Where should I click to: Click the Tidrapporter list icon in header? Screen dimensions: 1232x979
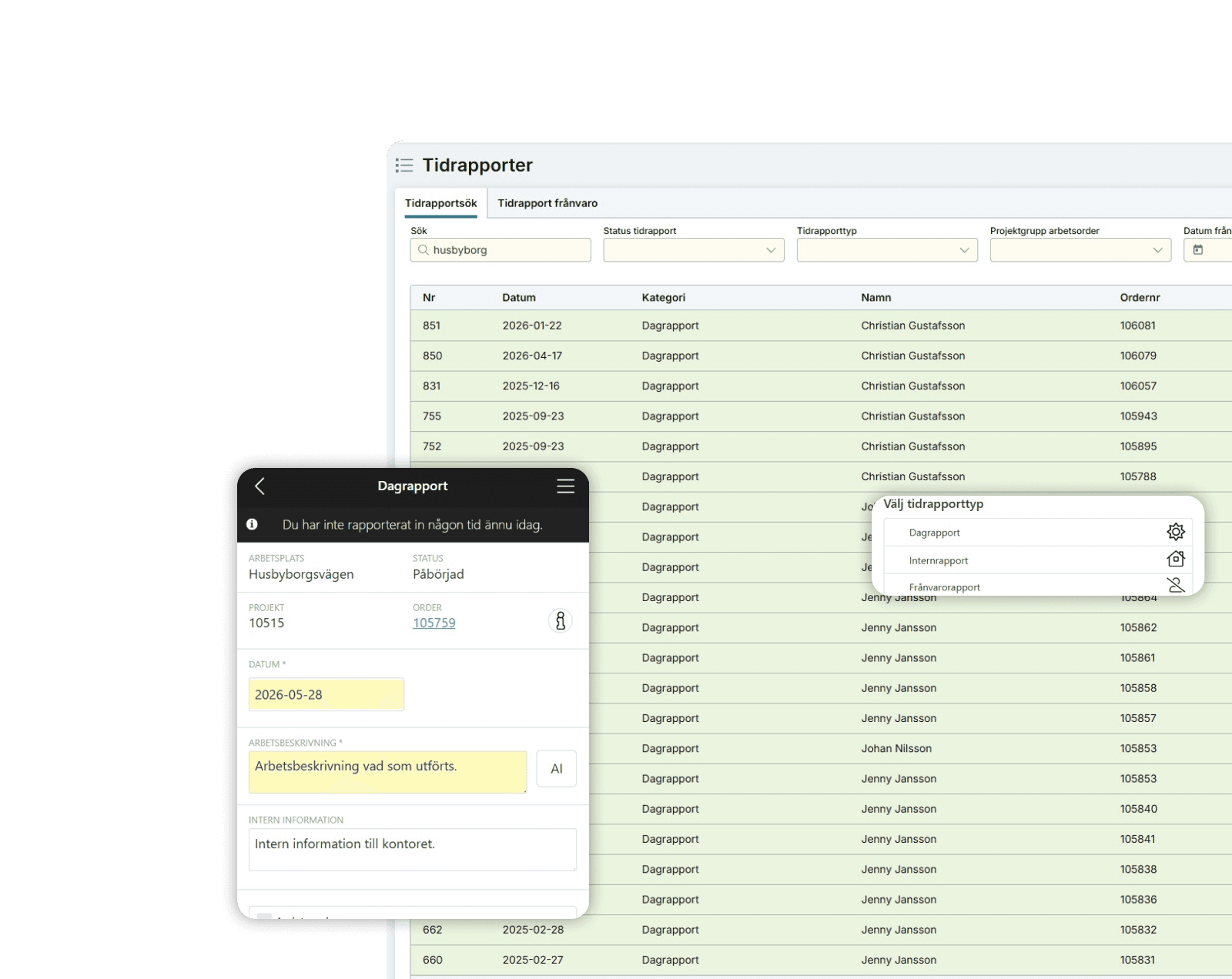click(x=404, y=165)
